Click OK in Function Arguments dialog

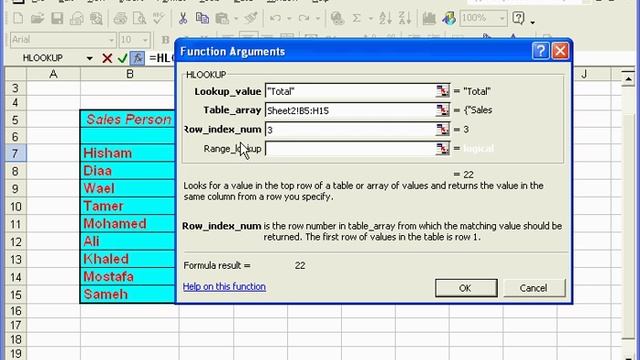pos(466,288)
